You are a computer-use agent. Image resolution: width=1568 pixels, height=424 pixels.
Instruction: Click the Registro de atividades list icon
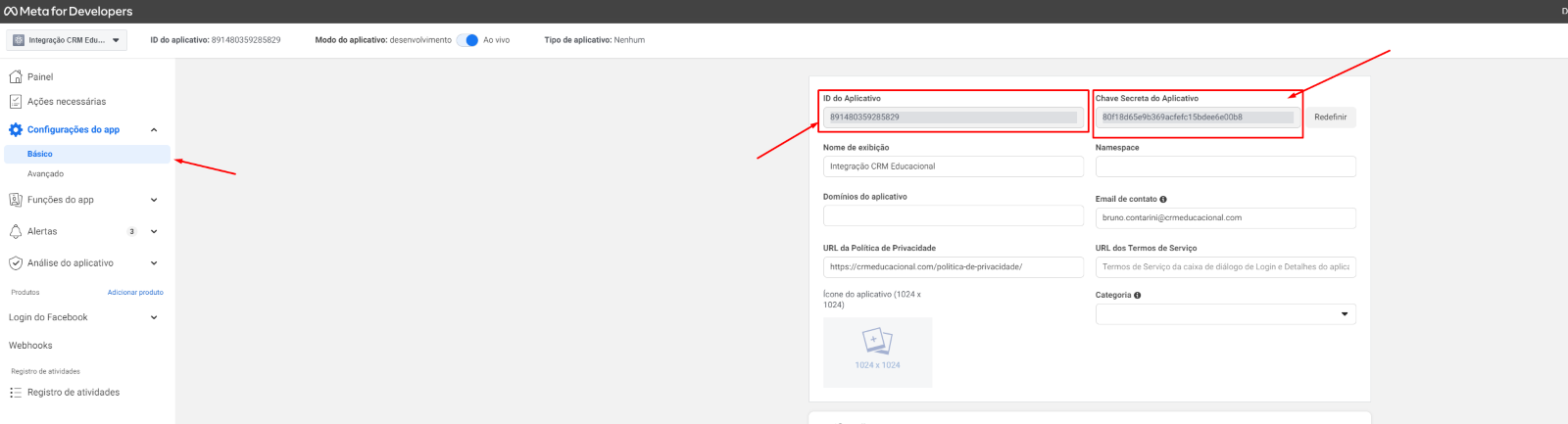(16, 392)
